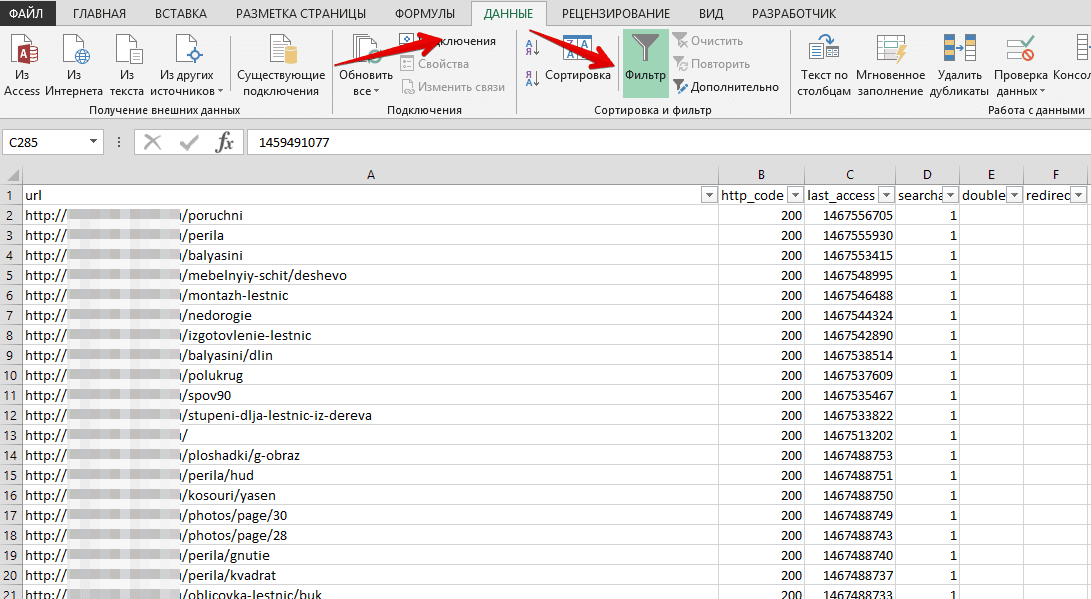
Task: Click cell with /photos/page/30 URL
Action: [x=371, y=516]
